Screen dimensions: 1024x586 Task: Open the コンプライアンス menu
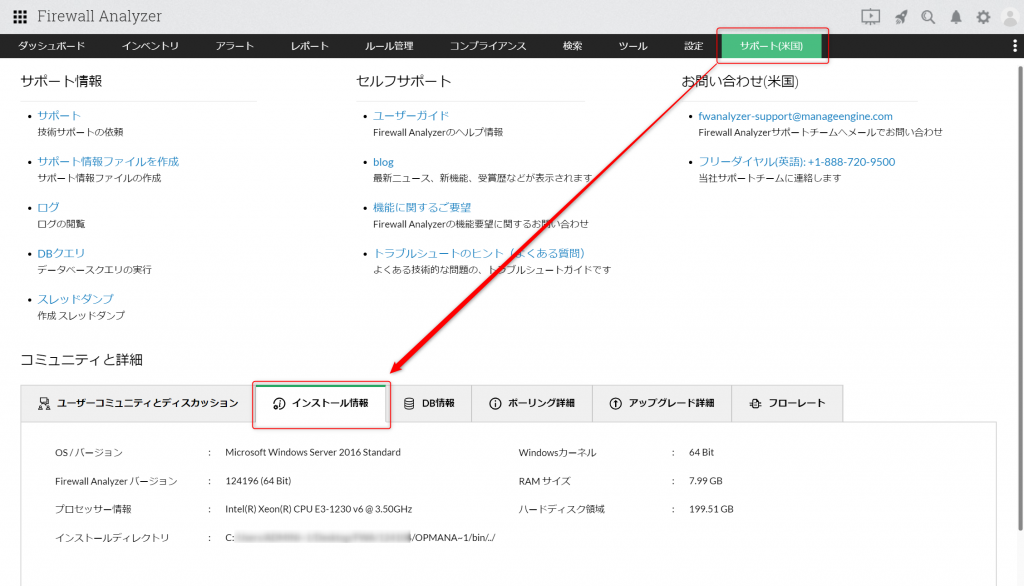point(488,46)
